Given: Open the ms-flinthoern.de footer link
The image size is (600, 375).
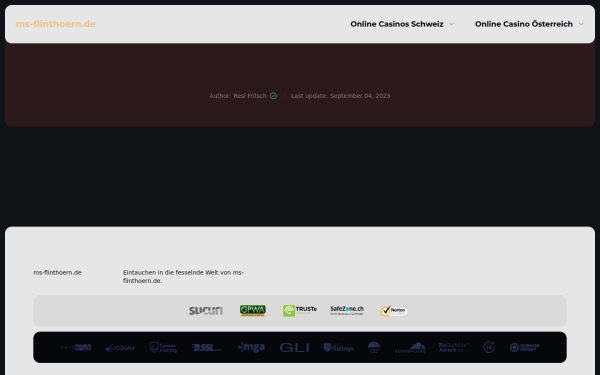Looking at the screenshot, I should [x=57, y=272].
